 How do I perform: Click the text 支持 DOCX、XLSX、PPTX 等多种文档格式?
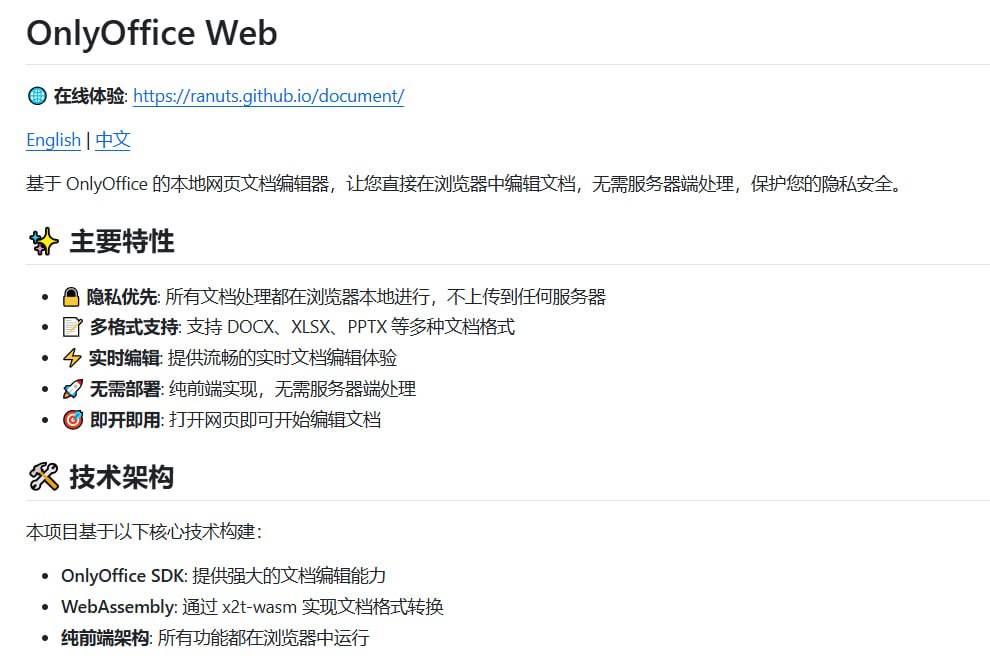point(351,327)
